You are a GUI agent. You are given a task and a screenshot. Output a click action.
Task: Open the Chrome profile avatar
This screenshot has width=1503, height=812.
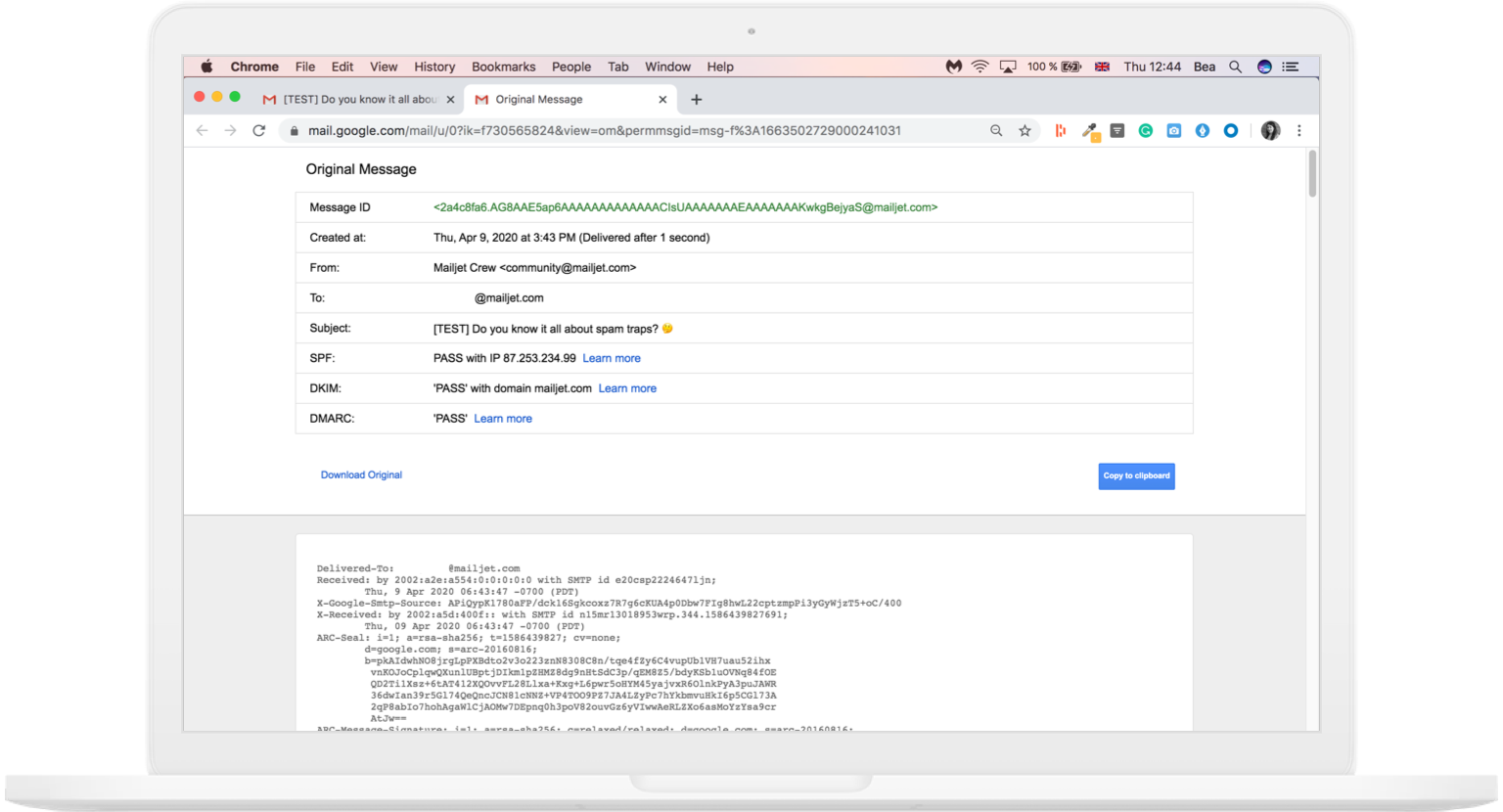[x=1270, y=130]
